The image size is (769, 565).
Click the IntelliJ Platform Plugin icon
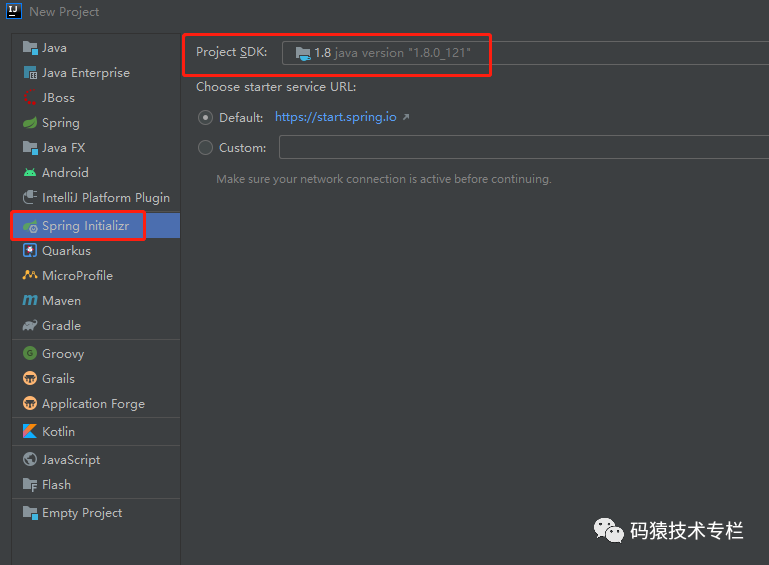click(x=30, y=198)
